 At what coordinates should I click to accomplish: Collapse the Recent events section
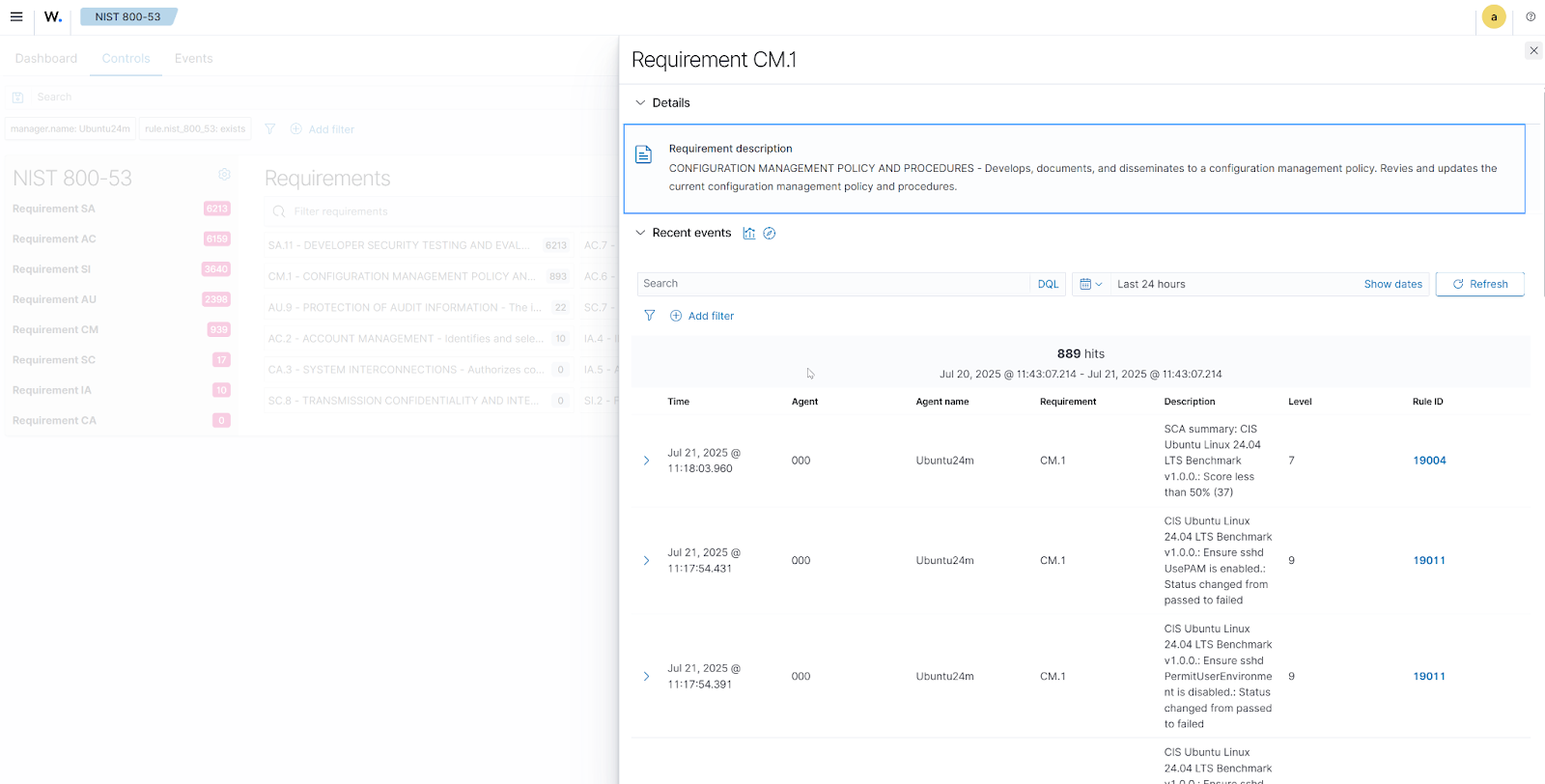[x=640, y=233]
